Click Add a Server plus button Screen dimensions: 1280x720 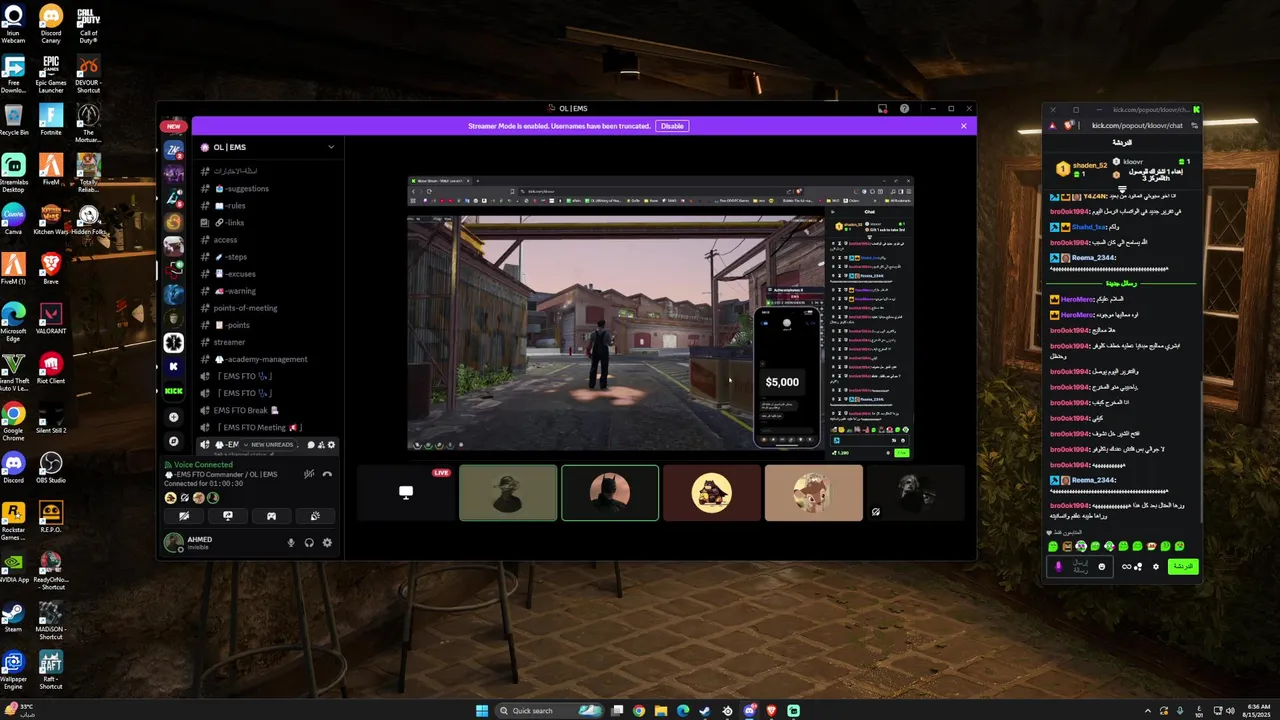174,417
